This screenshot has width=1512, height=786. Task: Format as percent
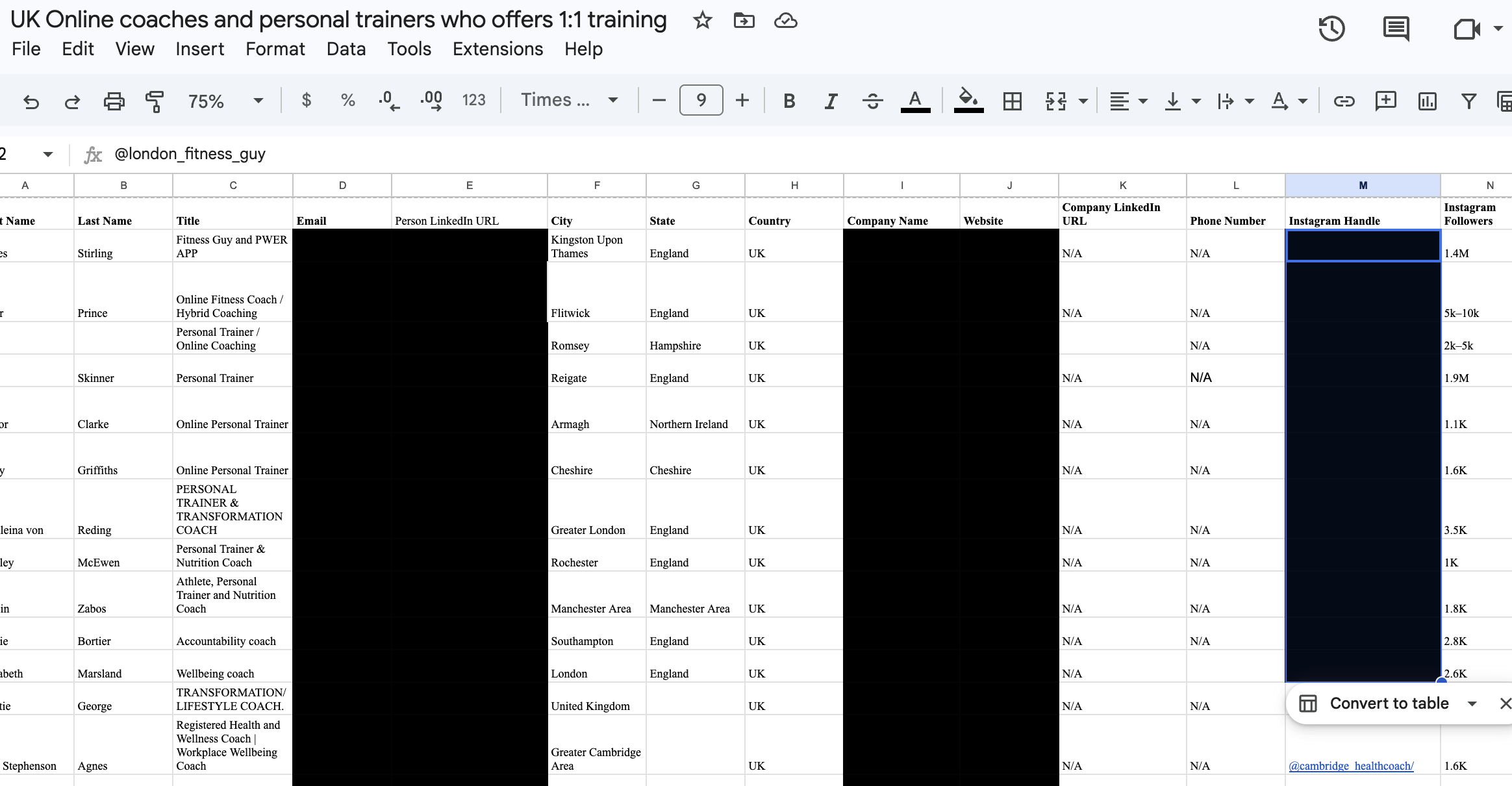pyautogui.click(x=347, y=101)
